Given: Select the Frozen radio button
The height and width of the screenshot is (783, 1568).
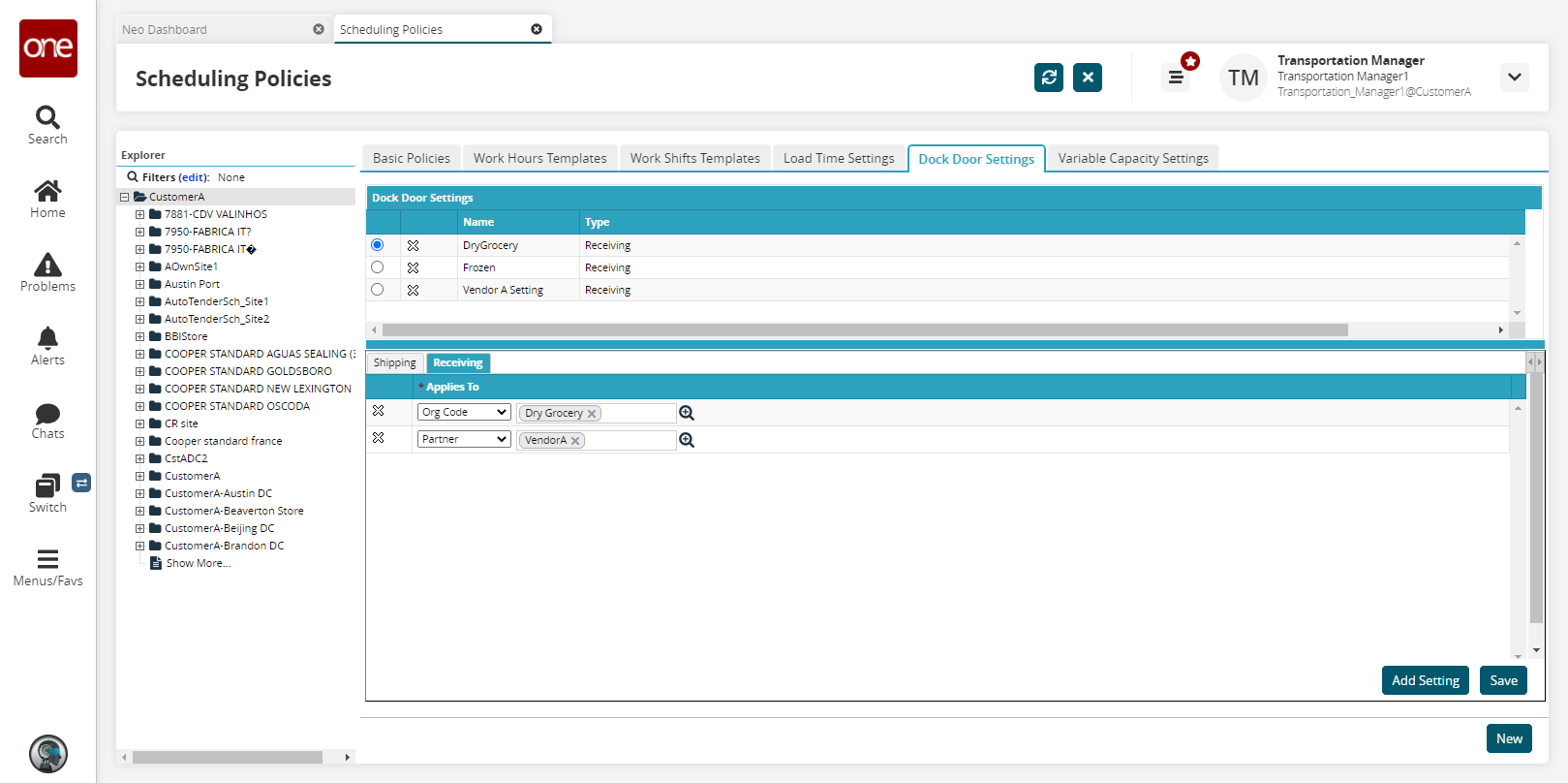Looking at the screenshot, I should 378,267.
